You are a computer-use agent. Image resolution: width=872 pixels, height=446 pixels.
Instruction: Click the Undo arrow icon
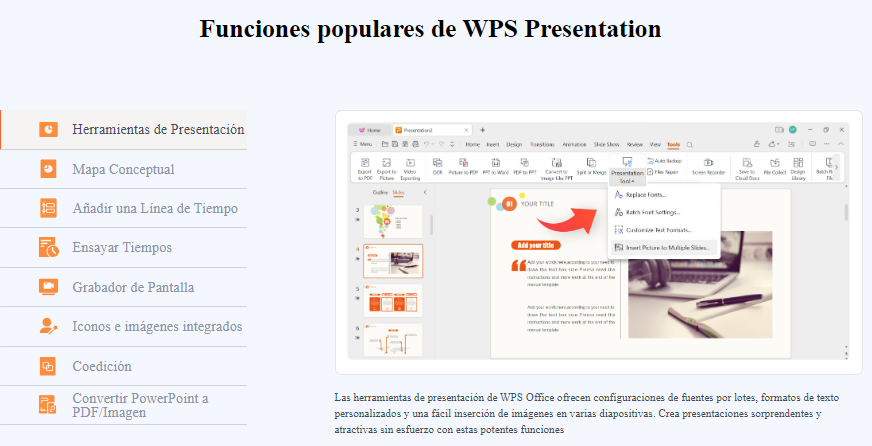coord(427,144)
